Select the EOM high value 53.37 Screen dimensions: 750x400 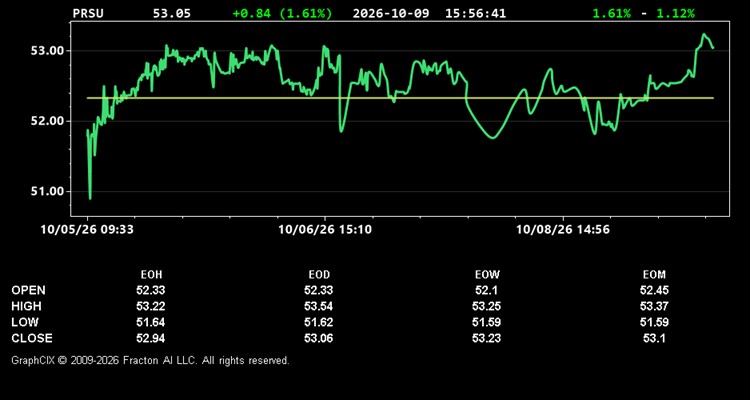click(x=654, y=306)
